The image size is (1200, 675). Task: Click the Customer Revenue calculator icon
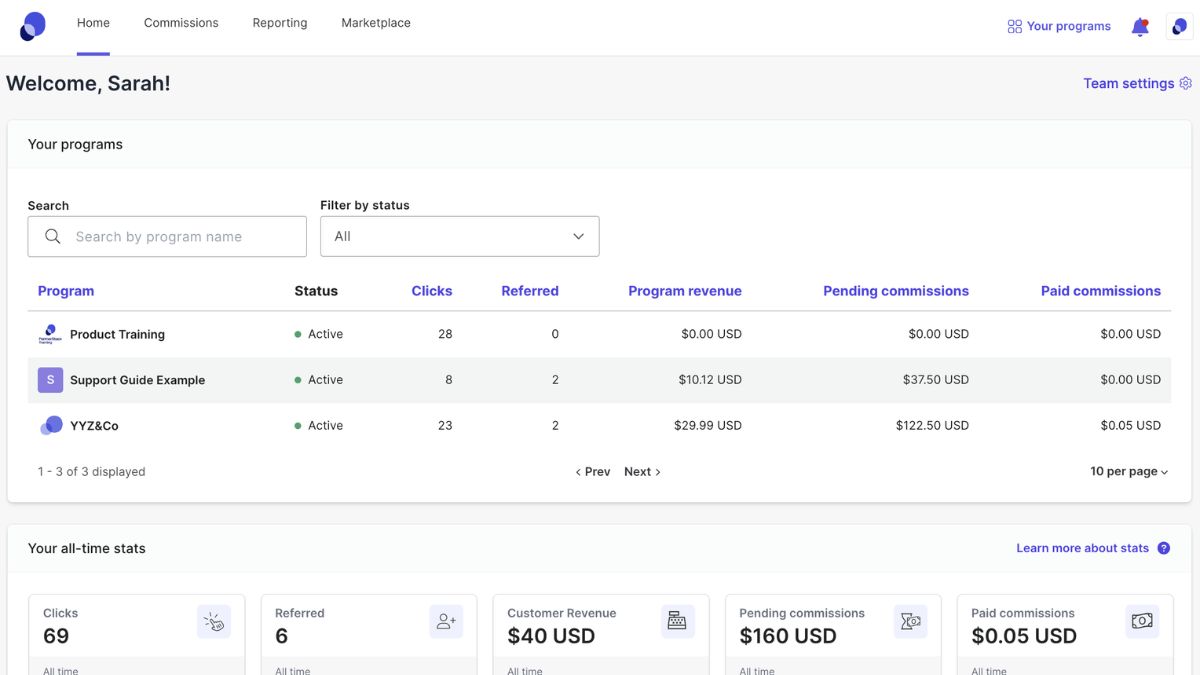pyautogui.click(x=677, y=620)
